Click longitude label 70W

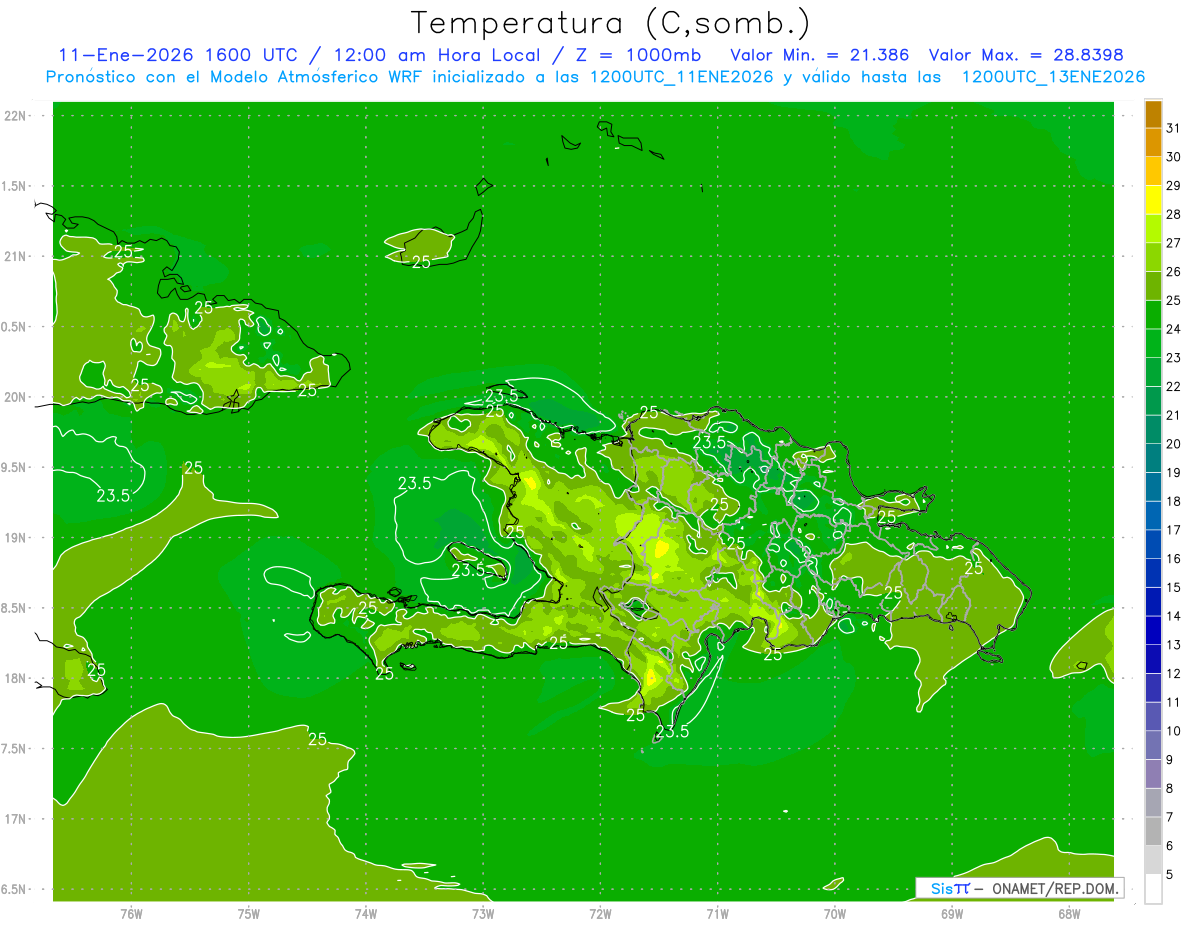[x=835, y=914]
